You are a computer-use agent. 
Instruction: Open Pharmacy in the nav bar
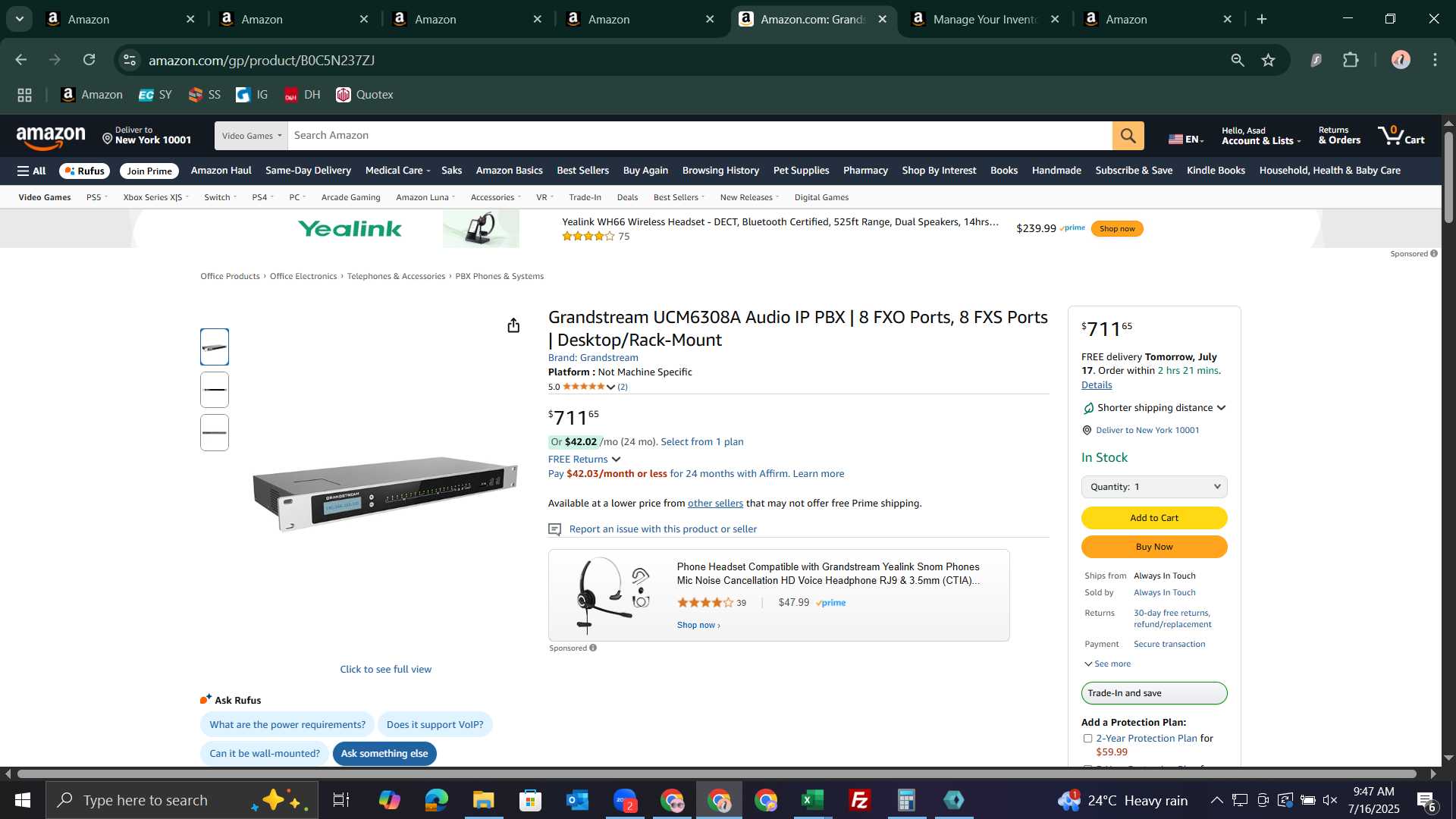(865, 171)
